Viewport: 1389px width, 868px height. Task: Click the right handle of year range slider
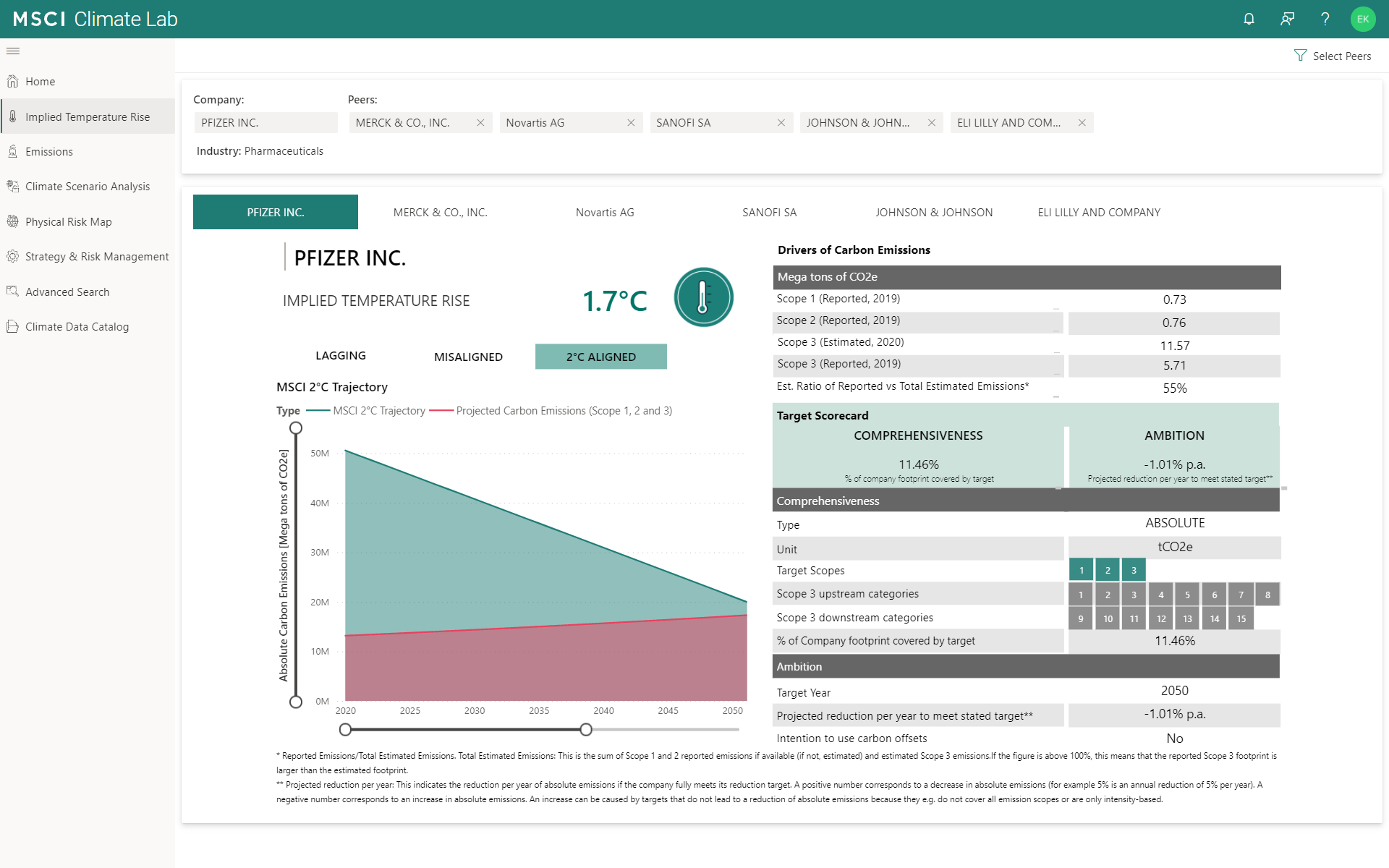pyautogui.click(x=586, y=729)
